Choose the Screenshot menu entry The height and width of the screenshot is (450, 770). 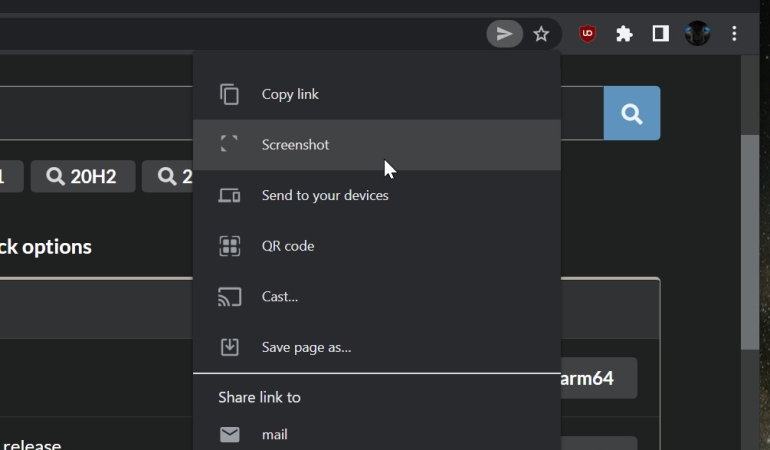point(377,145)
